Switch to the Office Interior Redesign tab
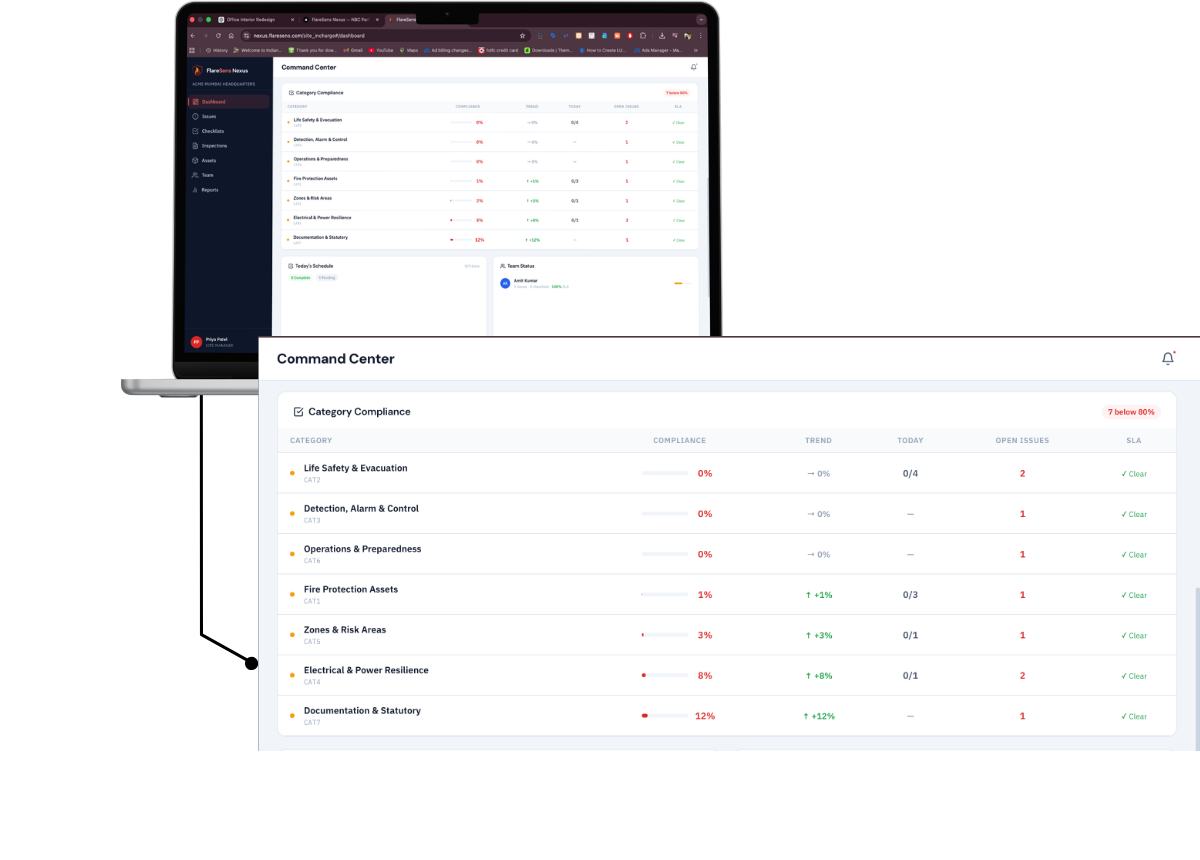Screen dimensions: 1200x860 click(x=248, y=18)
